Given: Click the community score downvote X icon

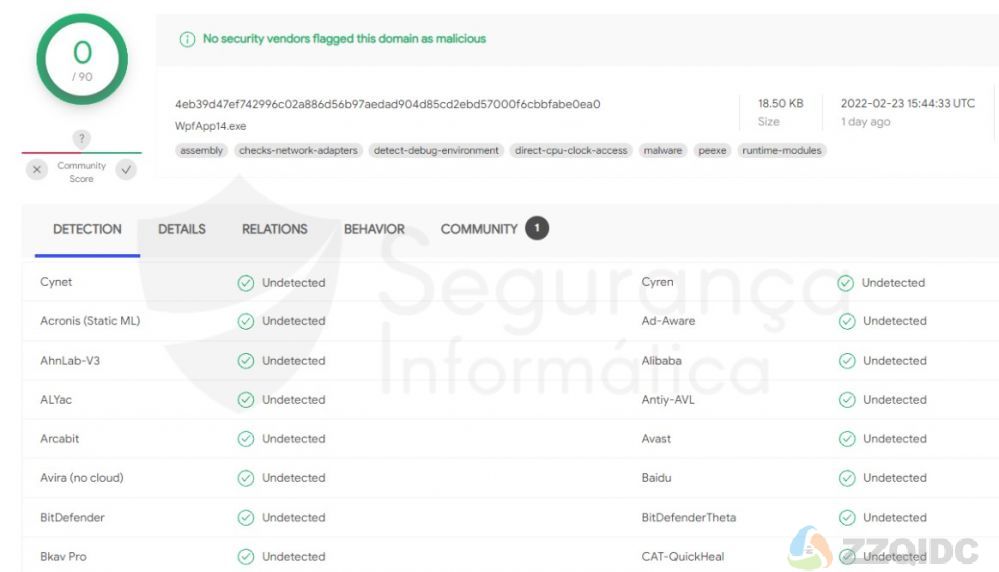Looking at the screenshot, I should tap(37, 169).
